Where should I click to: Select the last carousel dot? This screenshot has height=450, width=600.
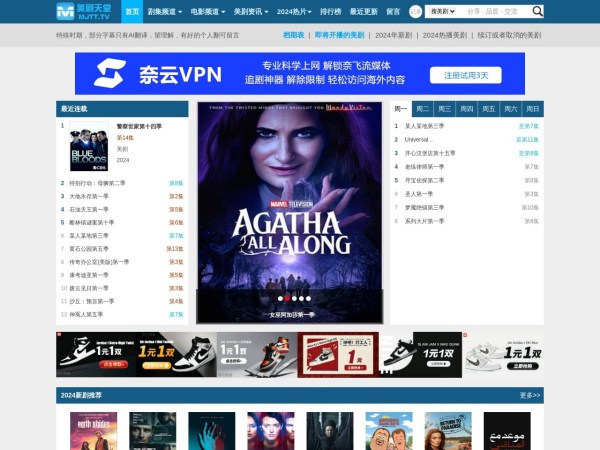click(308, 298)
